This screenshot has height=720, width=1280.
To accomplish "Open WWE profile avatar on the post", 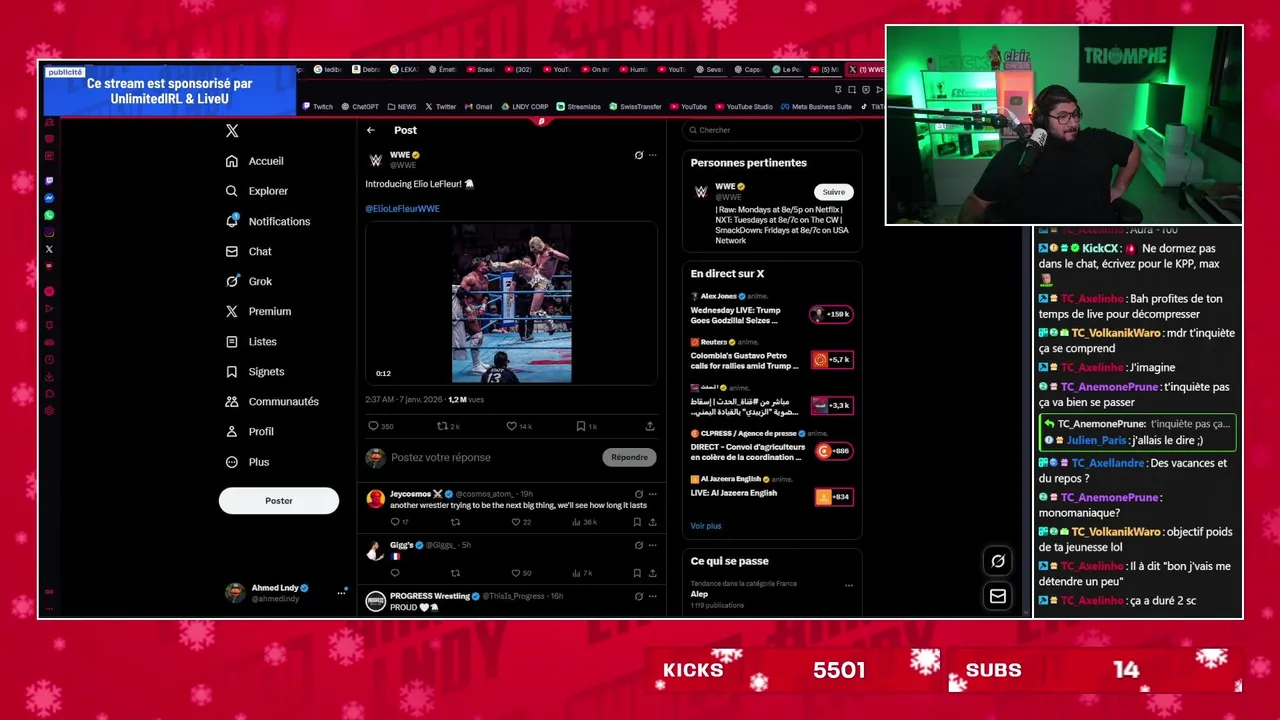I will coord(376,160).
